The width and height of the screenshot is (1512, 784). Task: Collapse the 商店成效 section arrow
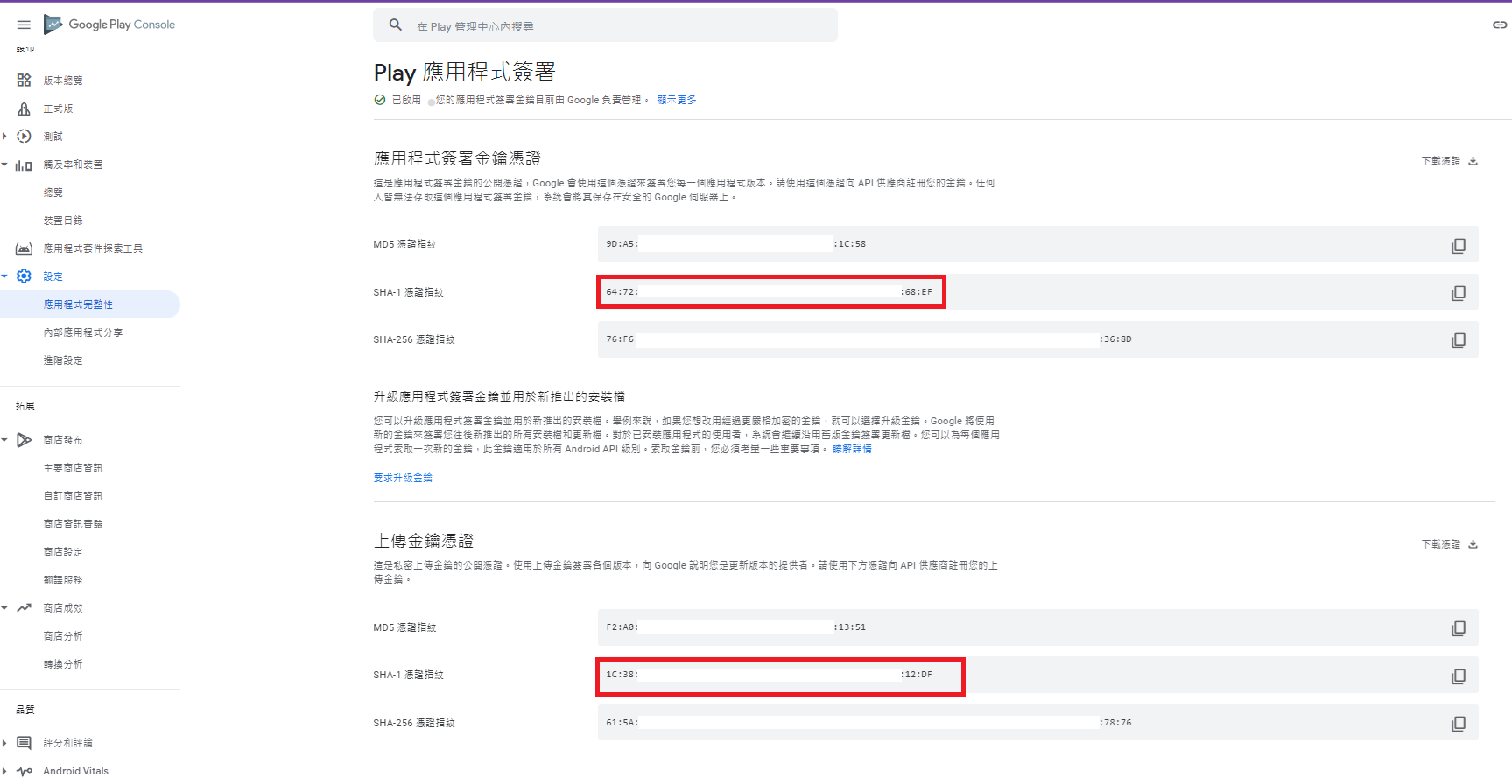point(4,607)
